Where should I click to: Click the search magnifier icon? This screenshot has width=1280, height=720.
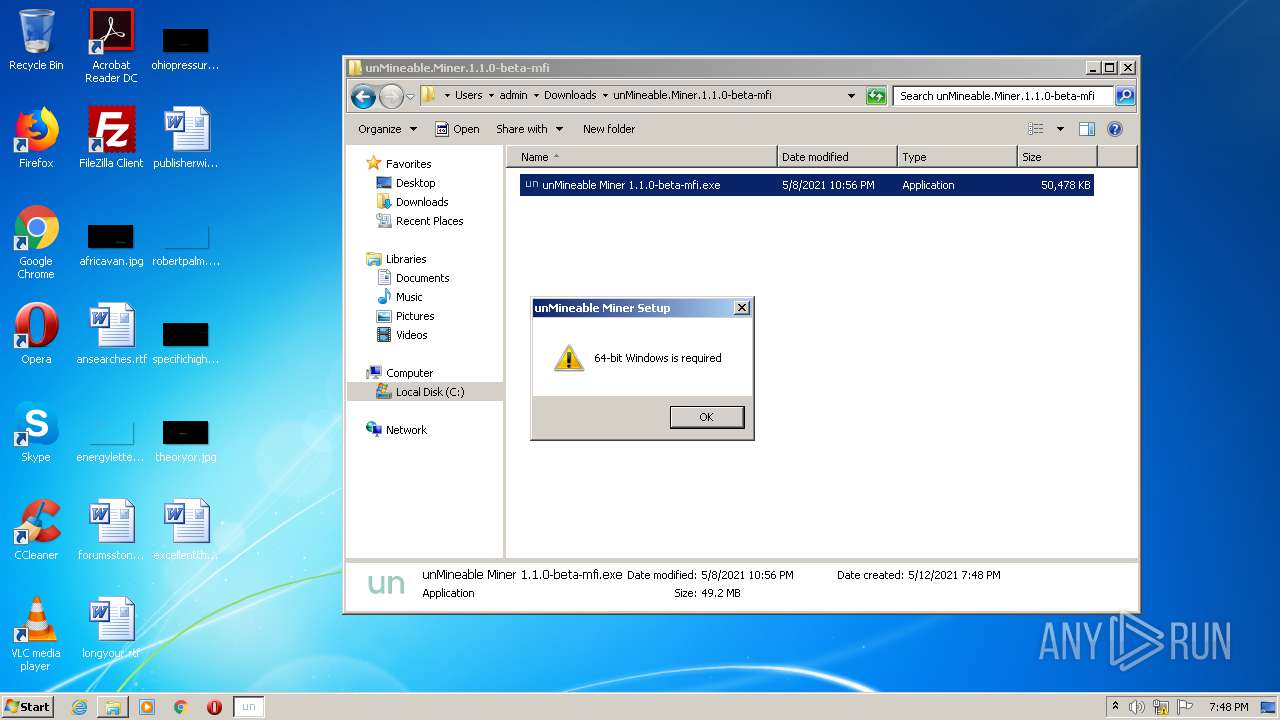click(1125, 96)
